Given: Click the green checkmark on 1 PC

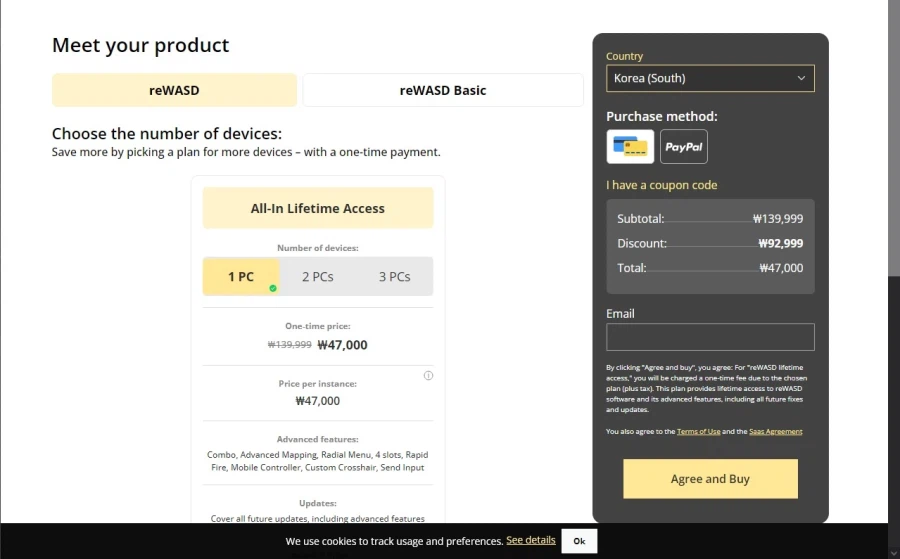Looking at the screenshot, I should click(273, 288).
